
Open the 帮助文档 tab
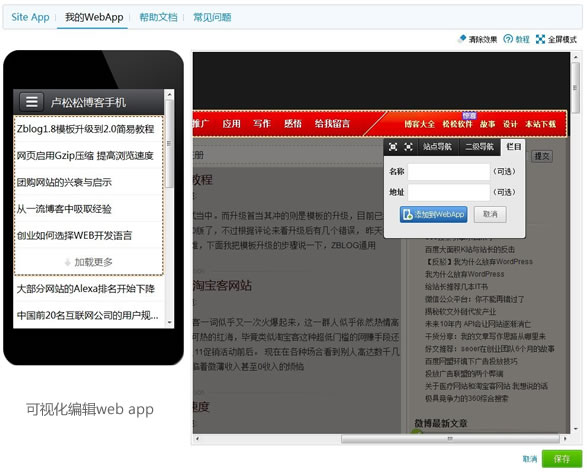[158, 17]
